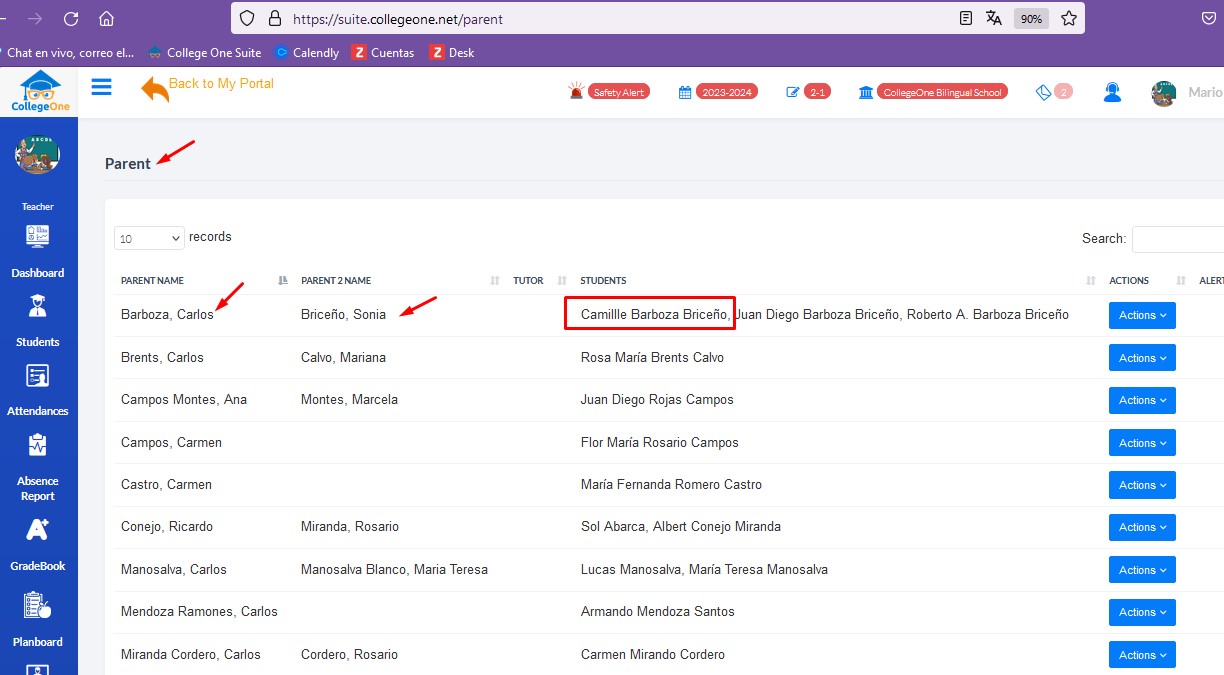This screenshot has height=675, width=1224.
Task: Open reader view icon in address bar
Action: tap(965, 18)
